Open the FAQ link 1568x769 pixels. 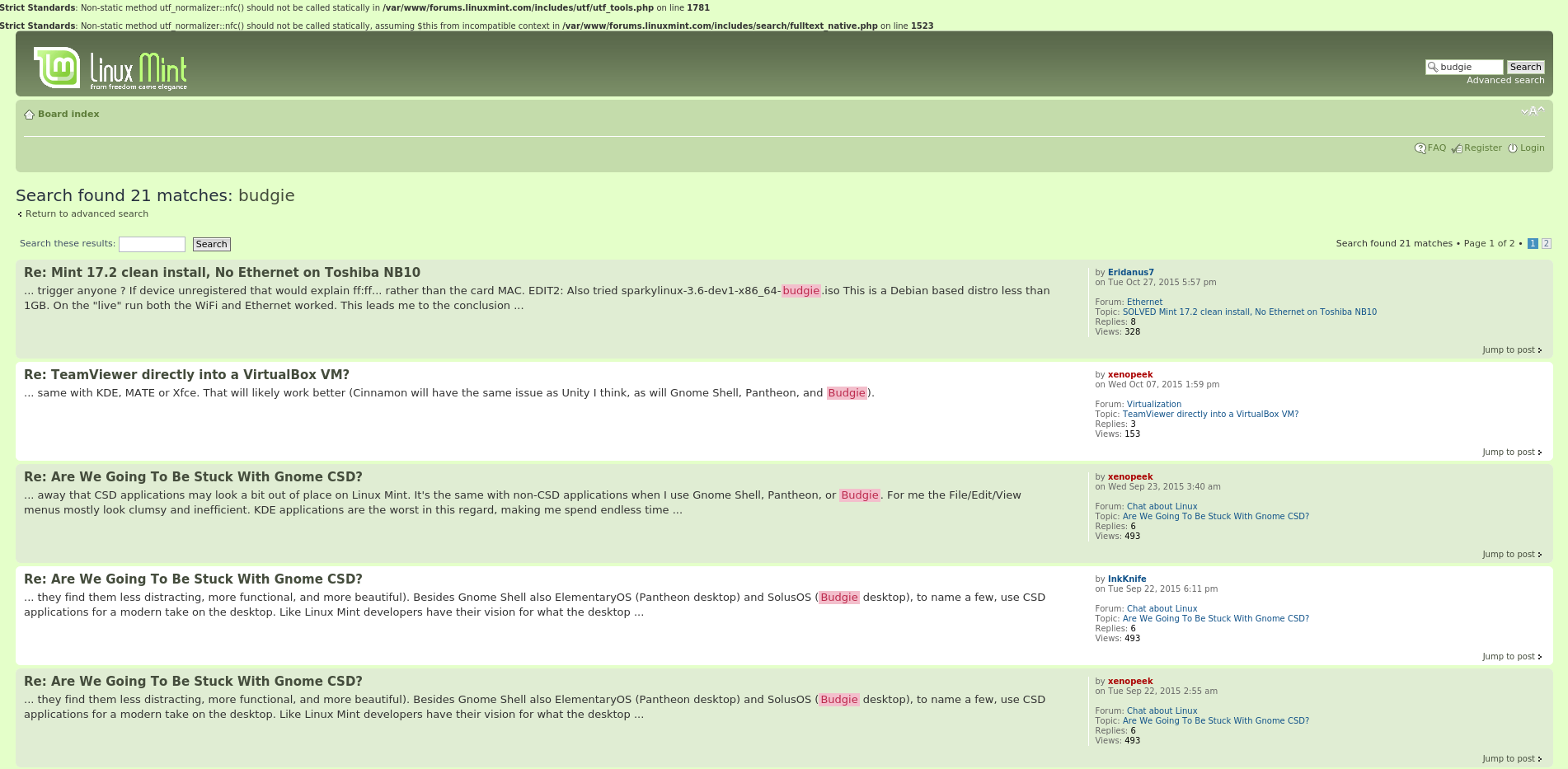(1437, 148)
